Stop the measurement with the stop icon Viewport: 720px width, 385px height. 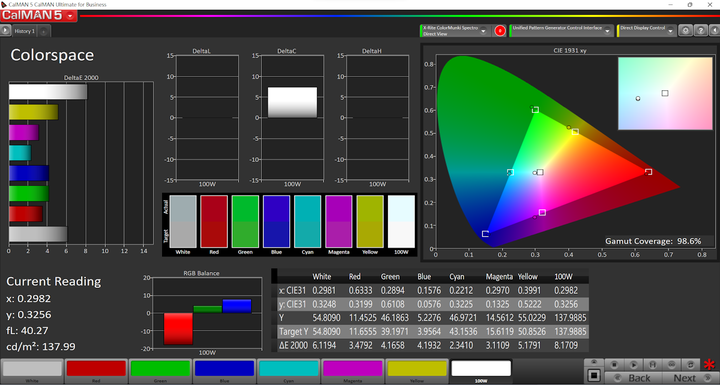(x=614, y=365)
